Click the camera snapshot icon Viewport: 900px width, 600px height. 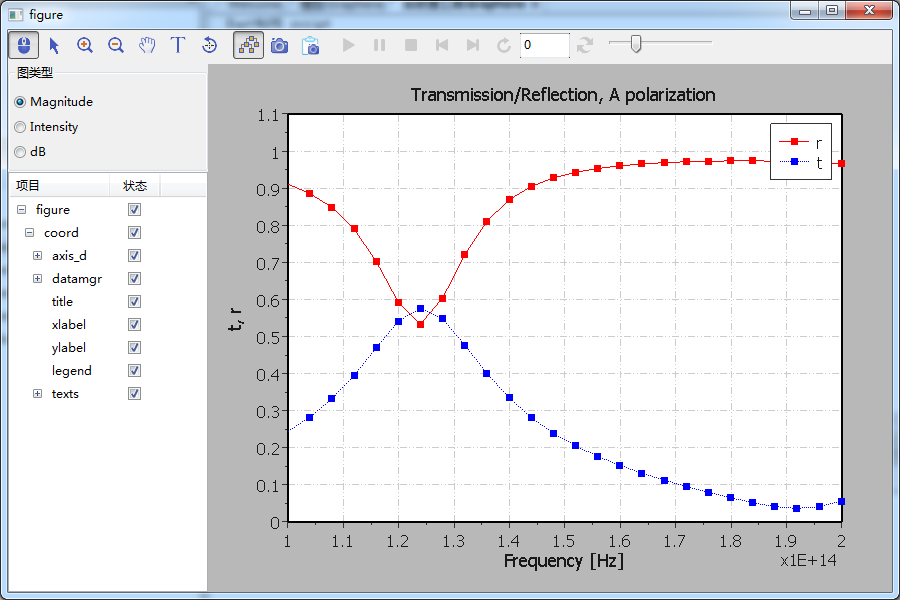[280, 45]
